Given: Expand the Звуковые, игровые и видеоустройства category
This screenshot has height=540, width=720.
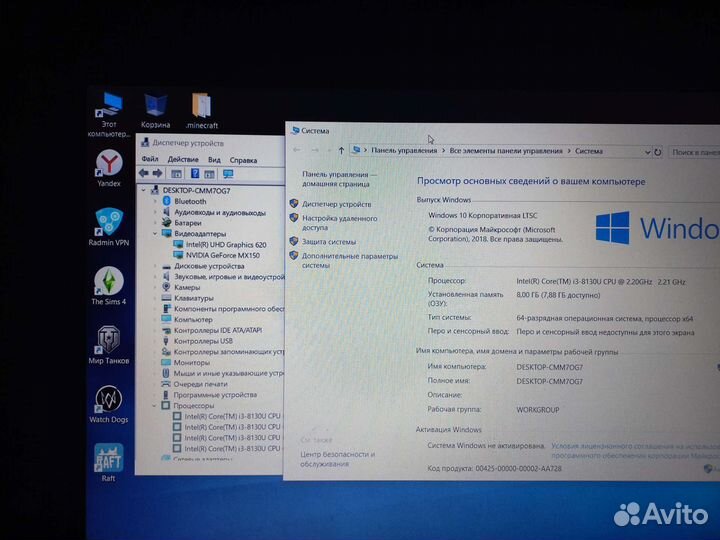Looking at the screenshot, I should 155,277.
